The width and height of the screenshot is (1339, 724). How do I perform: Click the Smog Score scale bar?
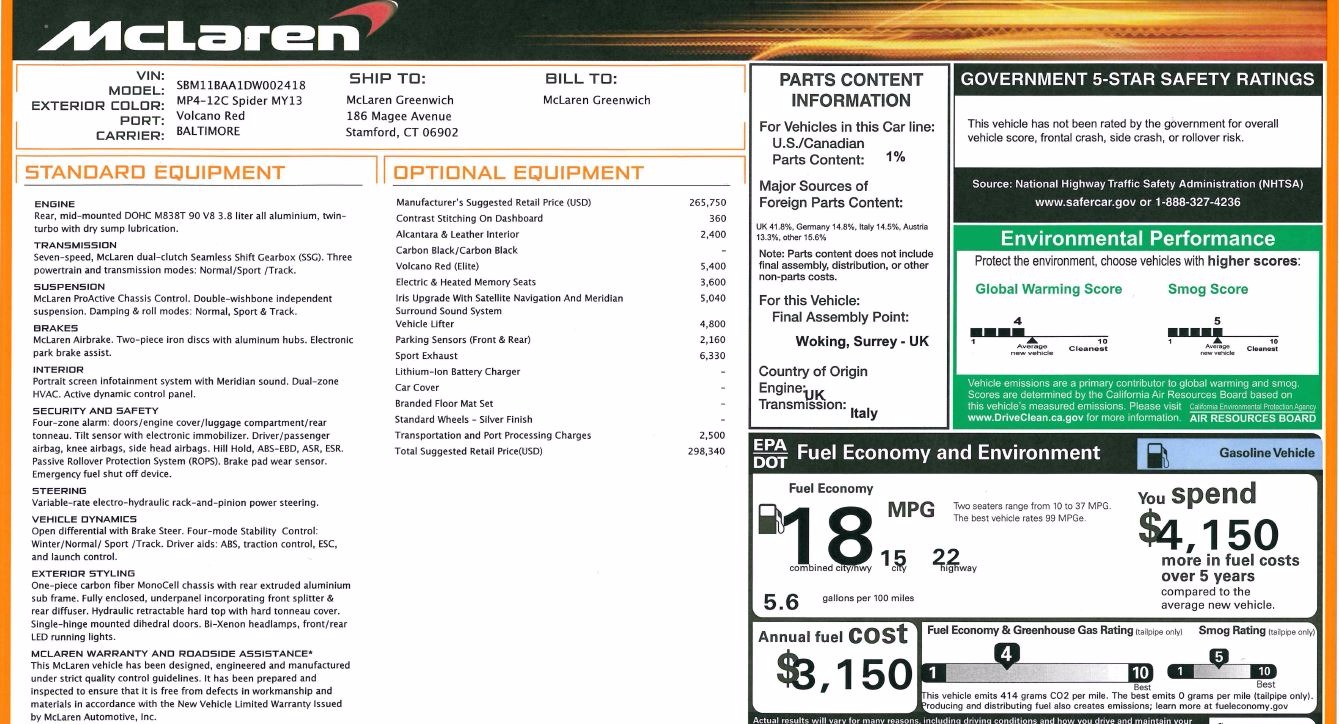pyautogui.click(x=1223, y=333)
